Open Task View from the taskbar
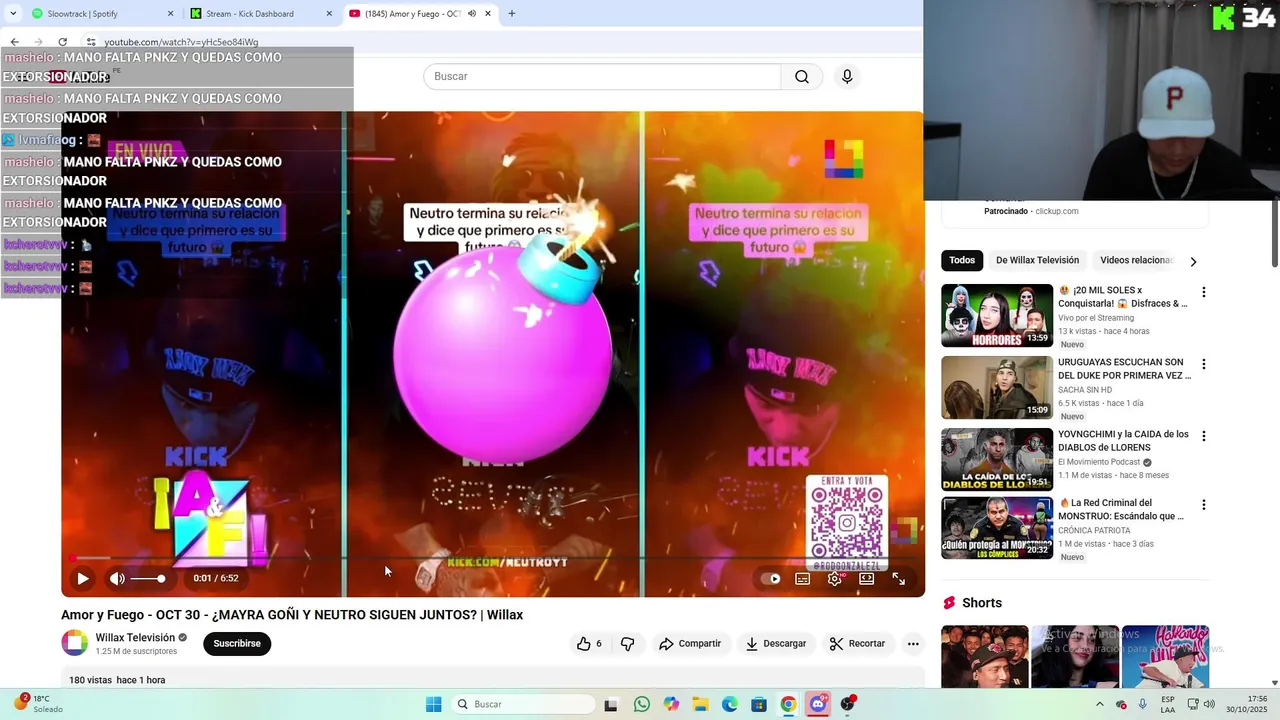The width and height of the screenshot is (1280, 720). pyautogui.click(x=611, y=704)
